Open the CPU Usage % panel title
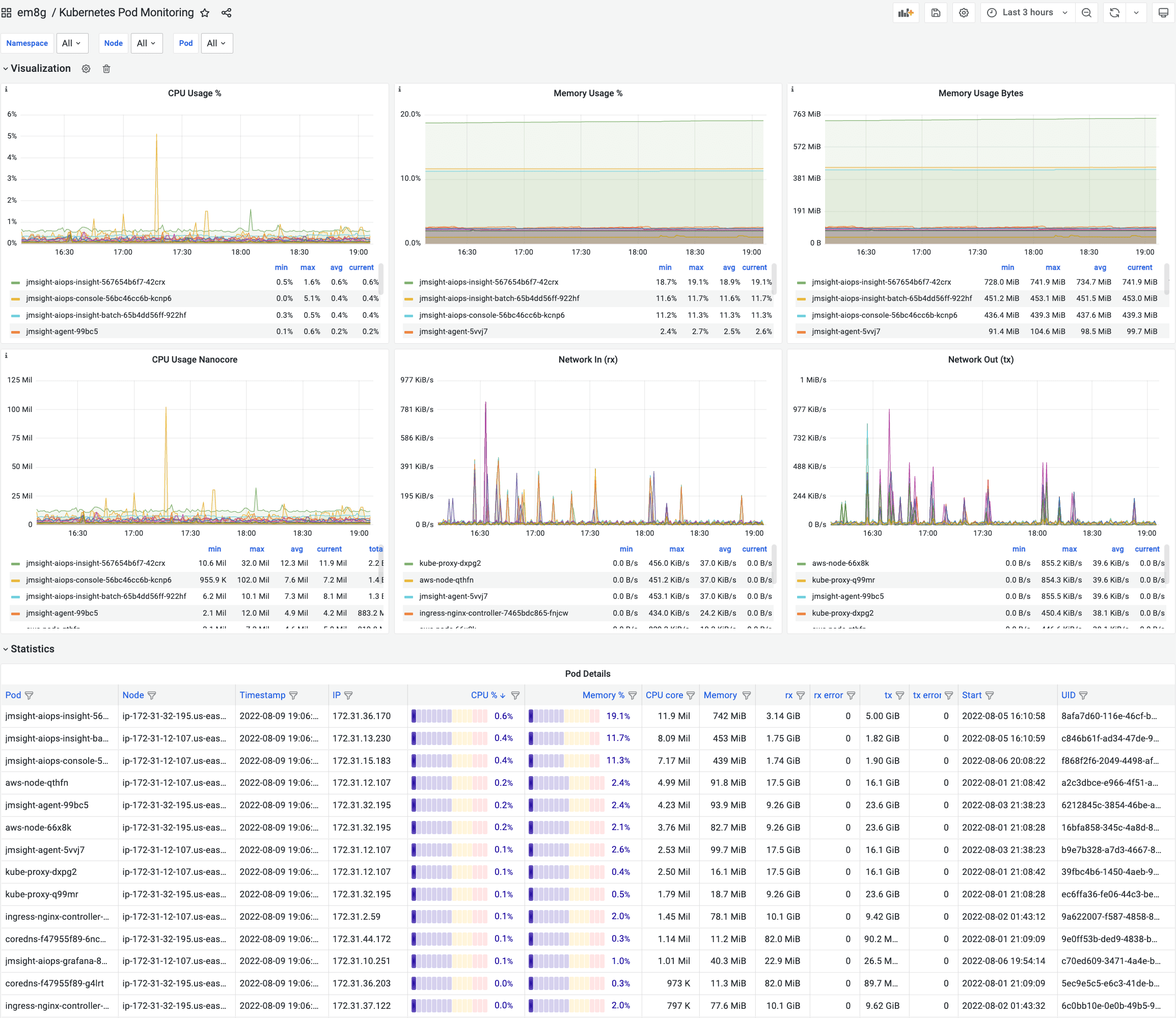This screenshot has width=1176, height=1018. (194, 93)
